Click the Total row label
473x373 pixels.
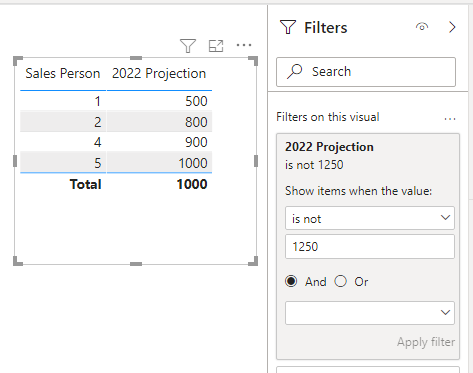coord(85,184)
